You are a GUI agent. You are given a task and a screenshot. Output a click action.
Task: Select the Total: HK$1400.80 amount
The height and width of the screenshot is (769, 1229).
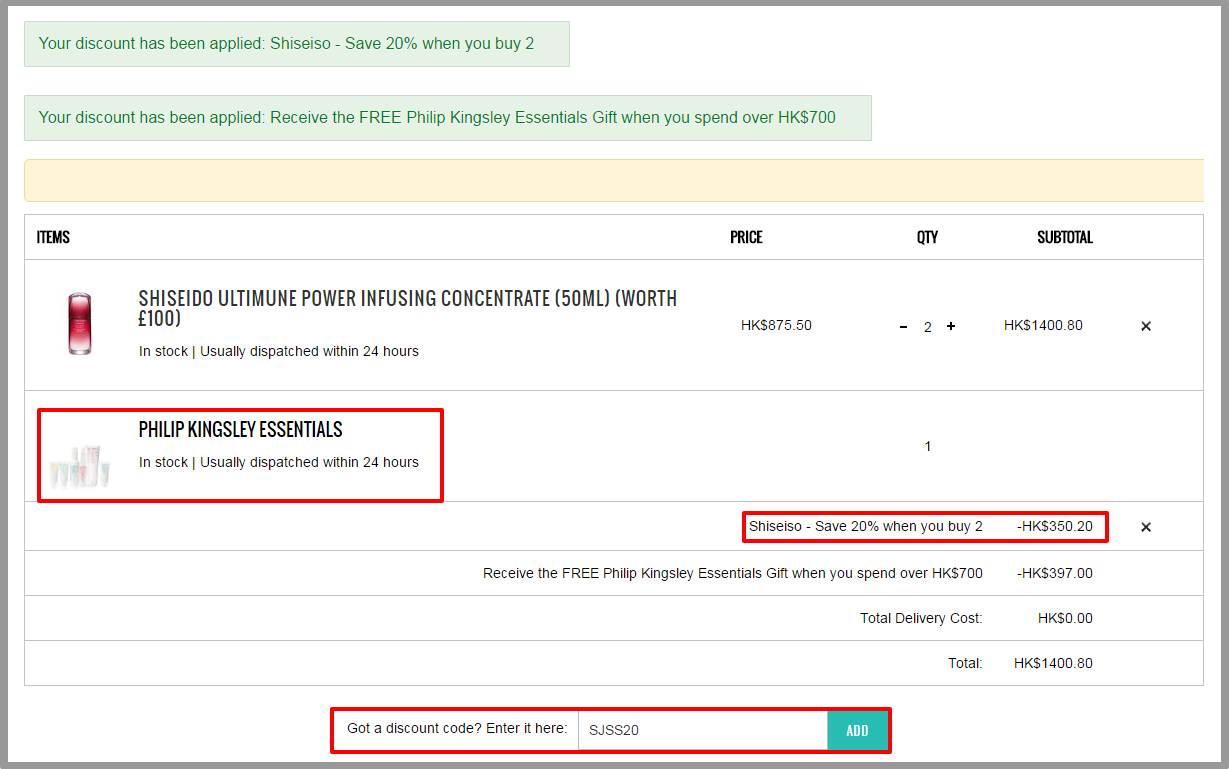[x=1053, y=663]
